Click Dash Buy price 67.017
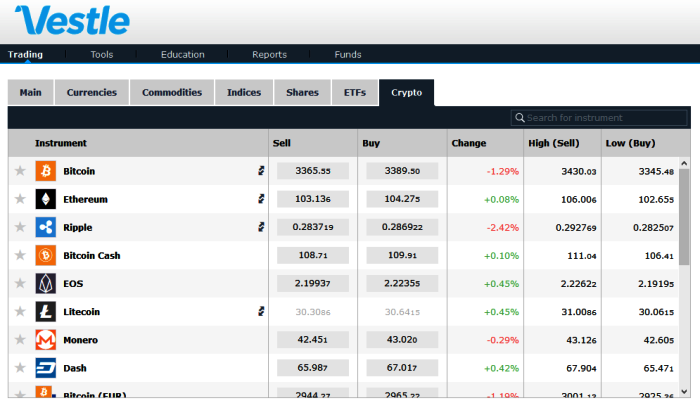The height and width of the screenshot is (400, 700). point(402,368)
